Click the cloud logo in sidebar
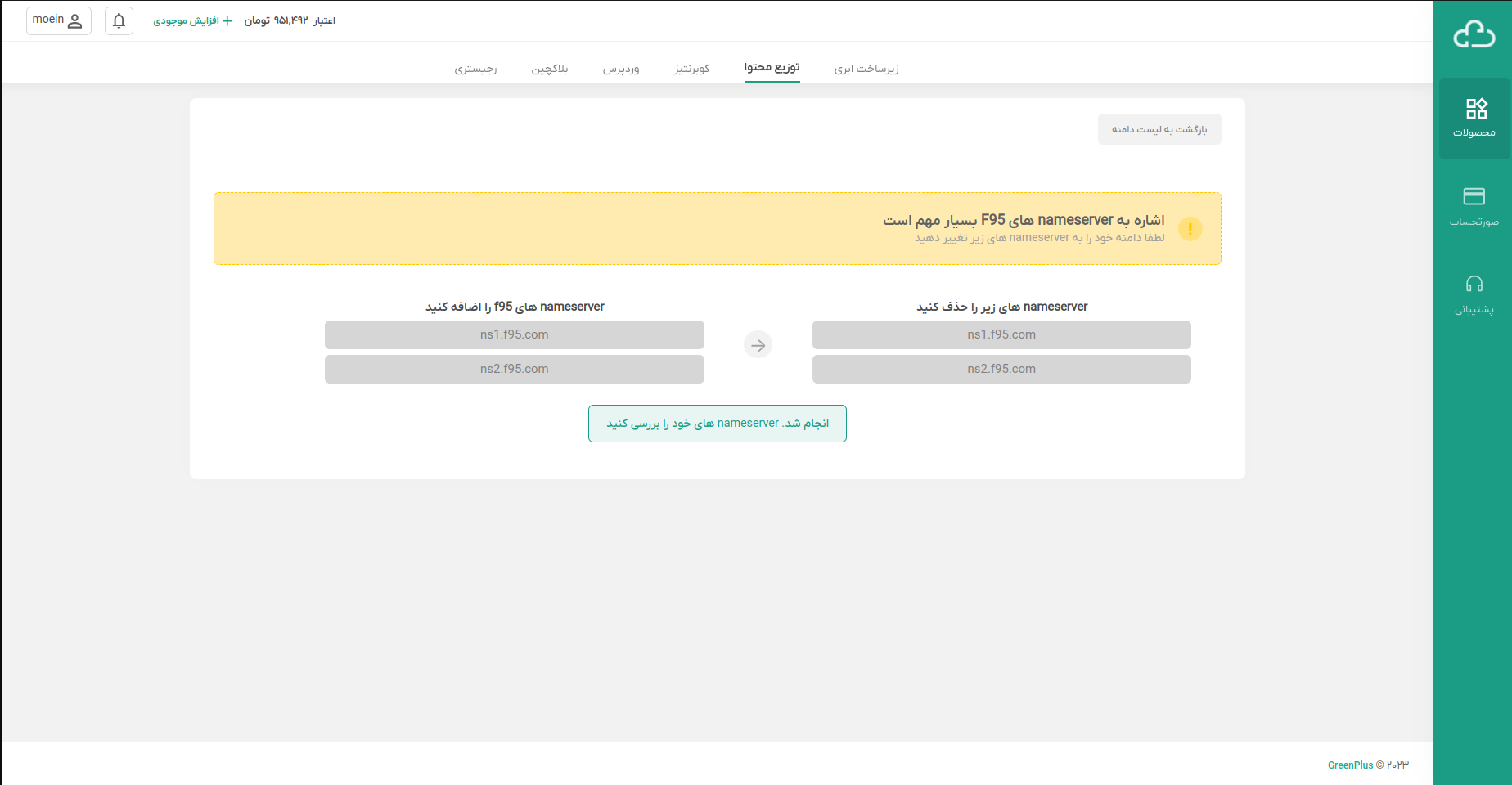 (x=1474, y=35)
